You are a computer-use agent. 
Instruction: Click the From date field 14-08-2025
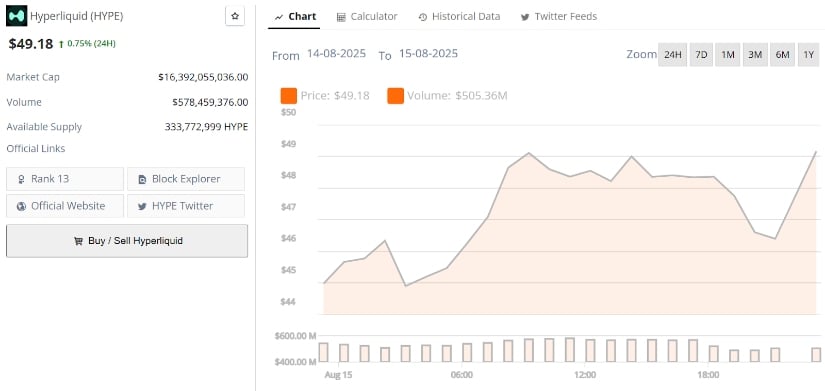(x=336, y=53)
